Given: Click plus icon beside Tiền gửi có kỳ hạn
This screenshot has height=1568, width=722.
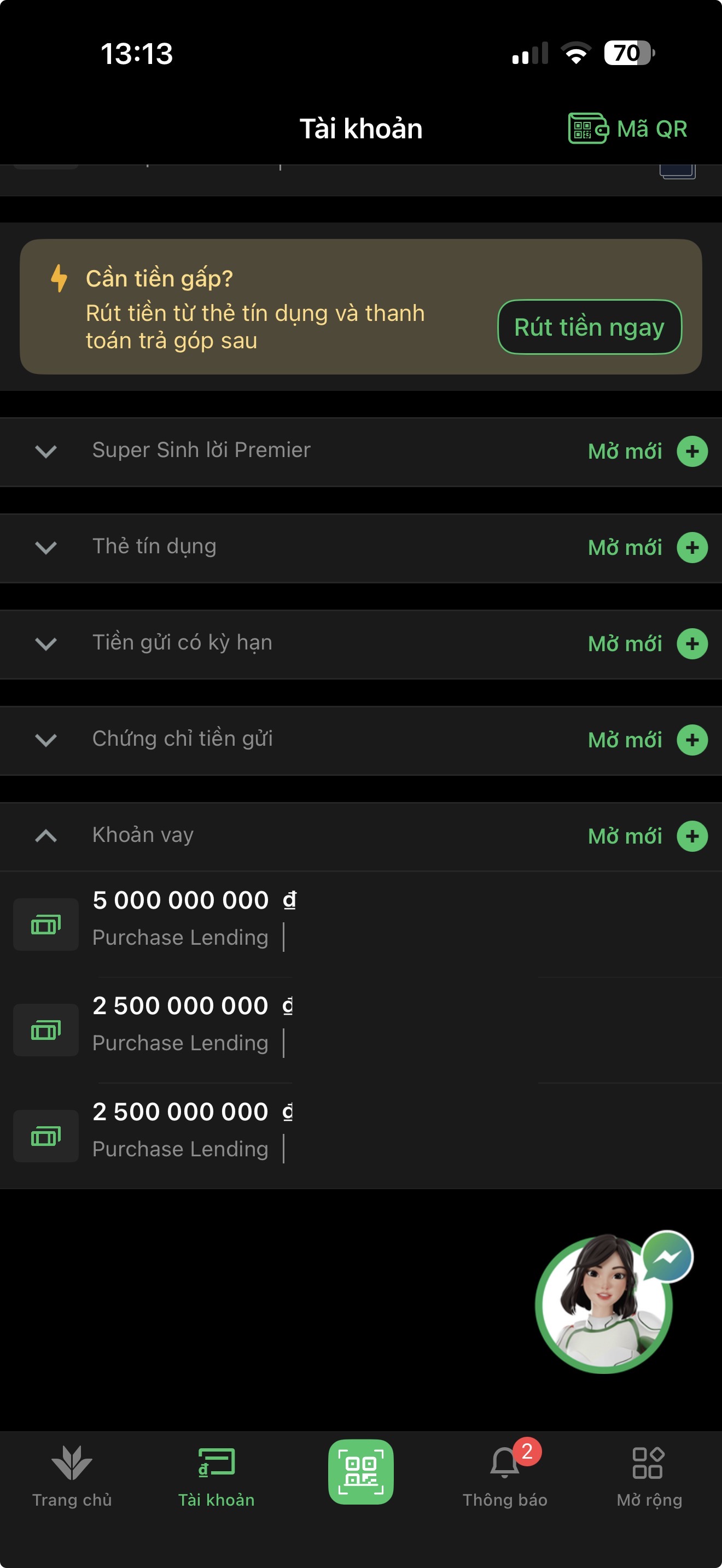Looking at the screenshot, I should coord(692,643).
